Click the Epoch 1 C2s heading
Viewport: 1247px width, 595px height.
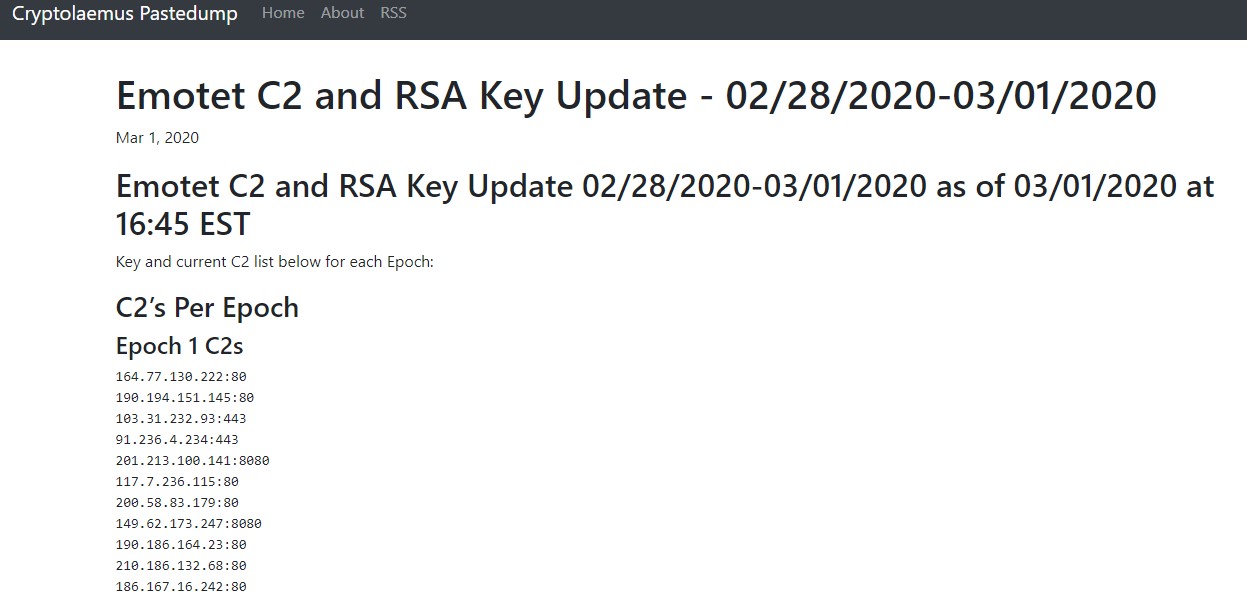[180, 346]
